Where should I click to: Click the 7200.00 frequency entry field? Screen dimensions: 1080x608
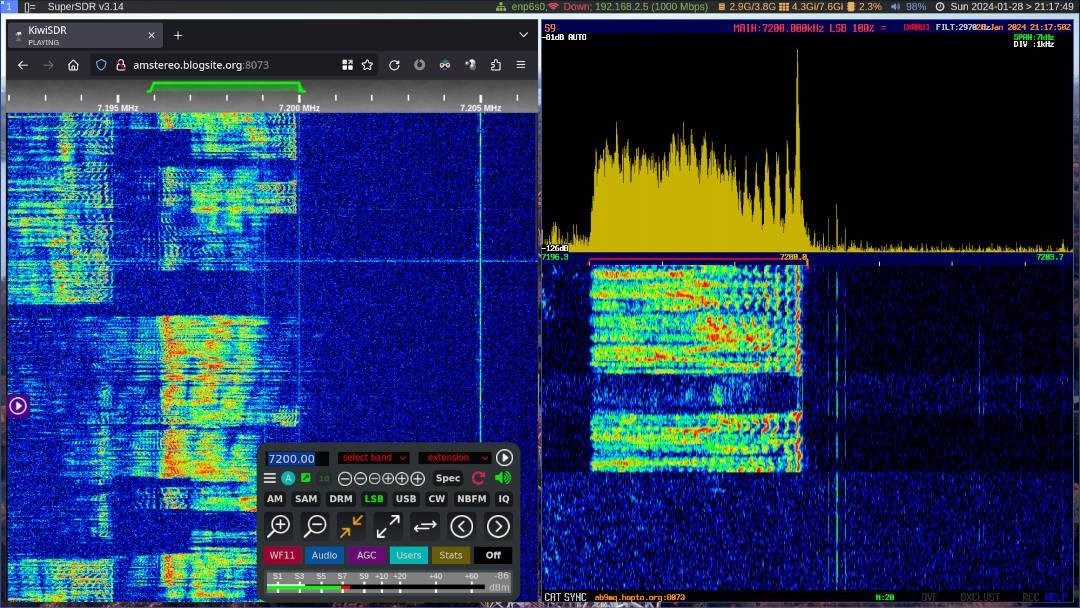pyautogui.click(x=296, y=458)
